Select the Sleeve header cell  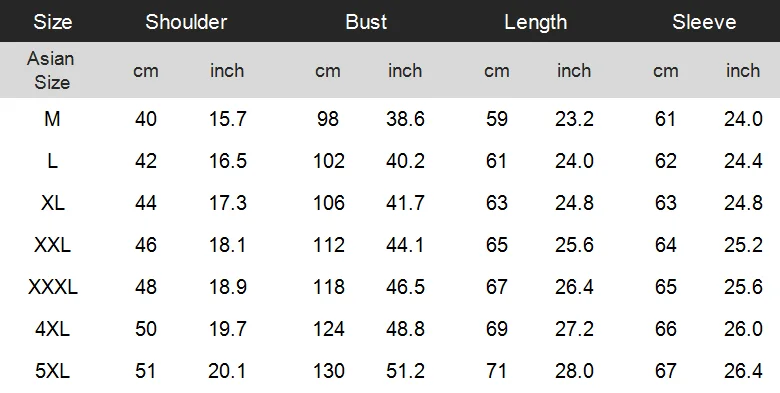coord(704,22)
